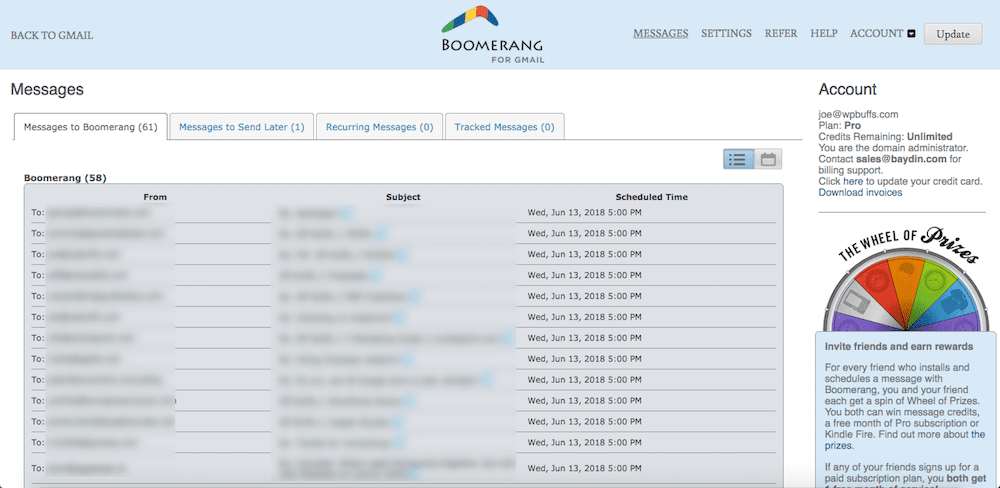
Task: Open the Account dropdown arrow
Action: tap(911, 34)
